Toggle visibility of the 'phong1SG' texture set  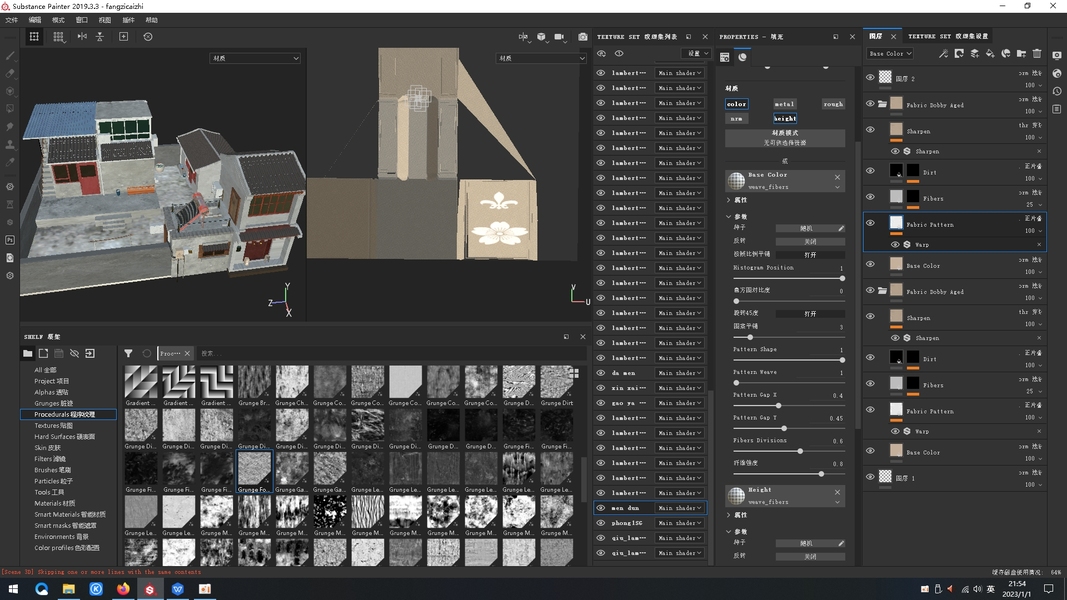tap(600, 522)
